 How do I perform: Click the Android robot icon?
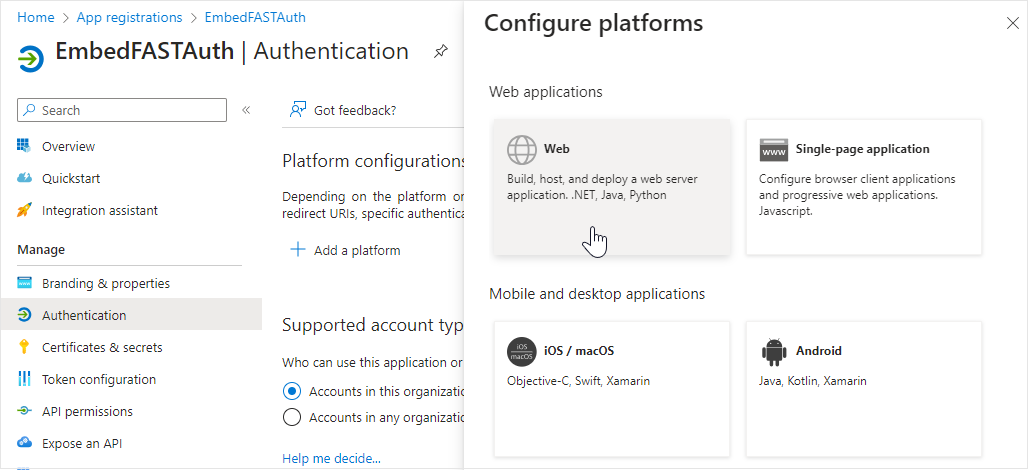[773, 351]
